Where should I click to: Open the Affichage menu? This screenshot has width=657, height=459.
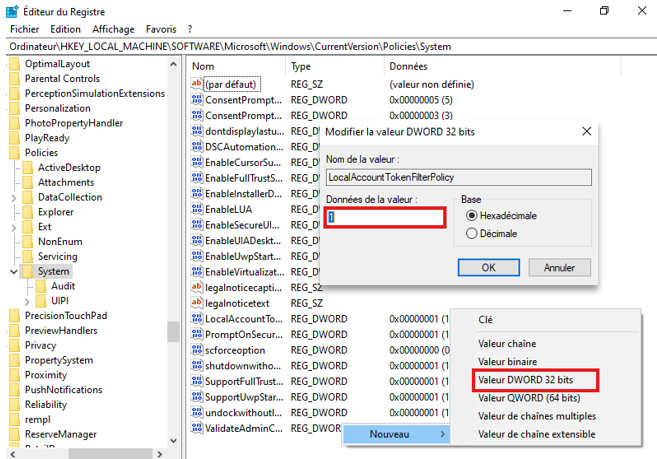click(x=113, y=29)
